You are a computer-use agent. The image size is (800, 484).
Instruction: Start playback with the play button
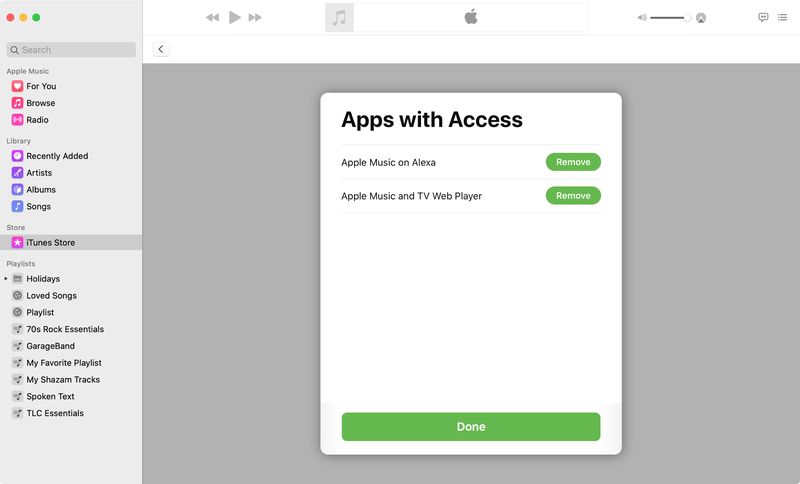[234, 17]
